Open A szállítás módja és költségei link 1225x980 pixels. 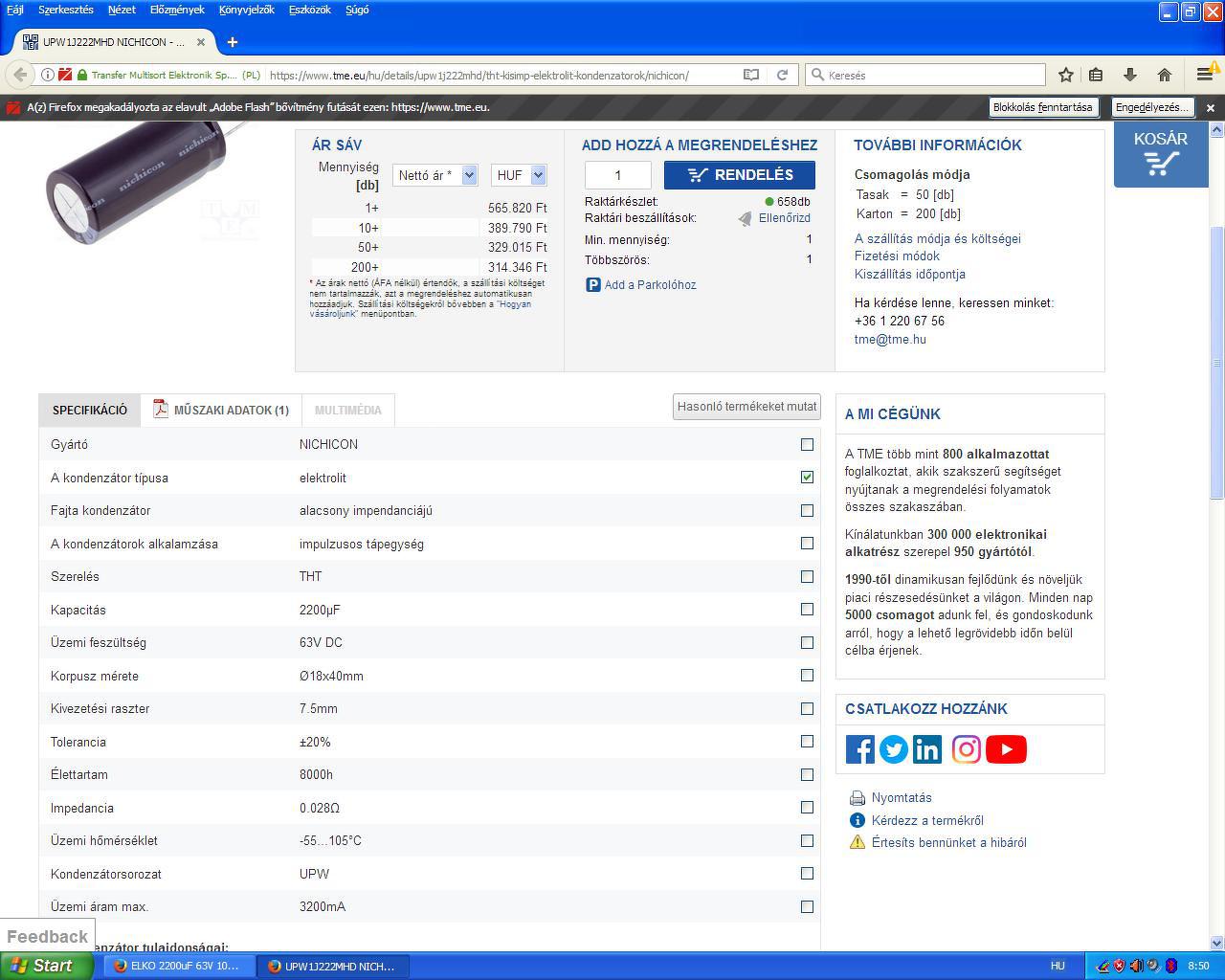(x=938, y=239)
